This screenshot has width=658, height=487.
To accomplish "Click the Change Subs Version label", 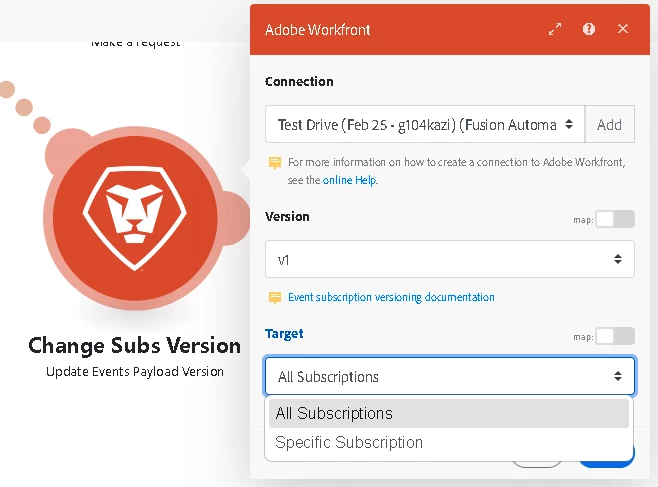I will click(135, 346).
